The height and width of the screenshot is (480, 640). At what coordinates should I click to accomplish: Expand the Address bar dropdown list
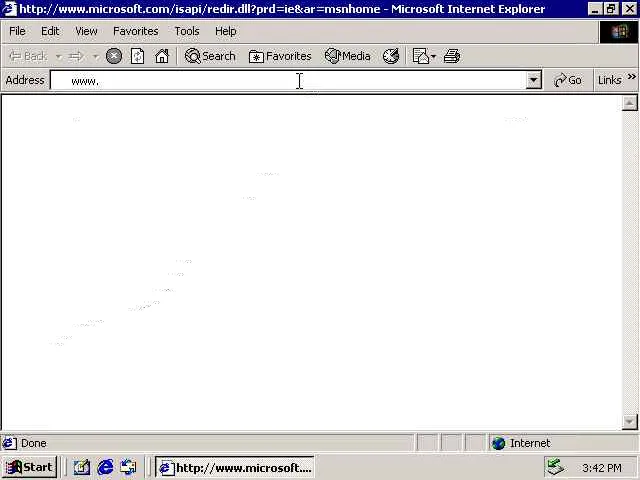tap(533, 80)
